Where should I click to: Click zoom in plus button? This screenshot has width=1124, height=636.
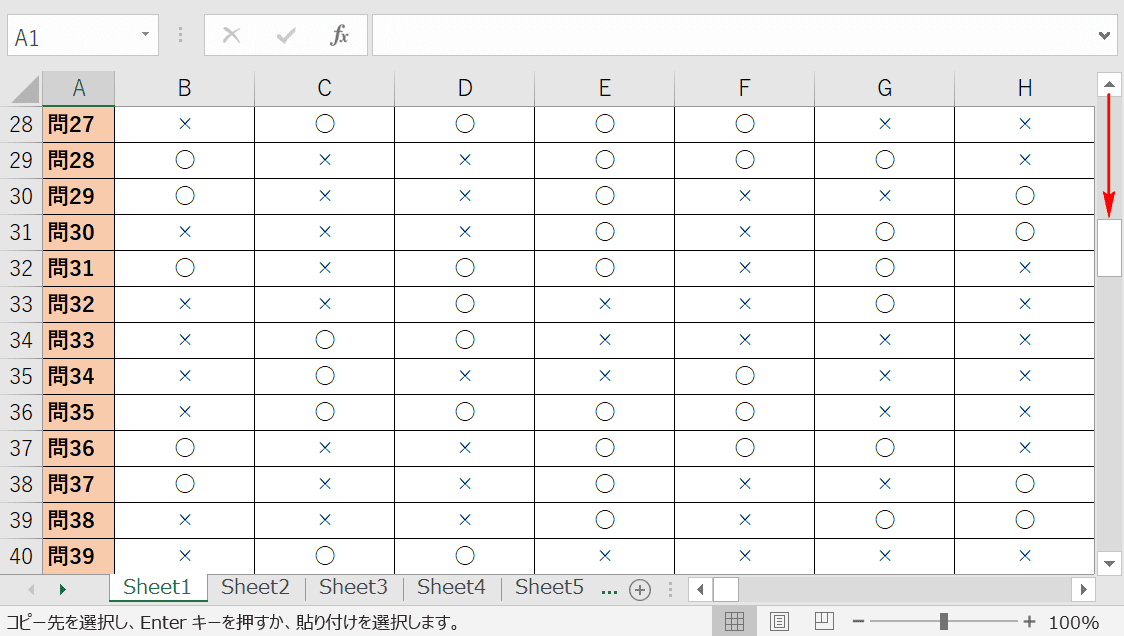[x=1029, y=622]
